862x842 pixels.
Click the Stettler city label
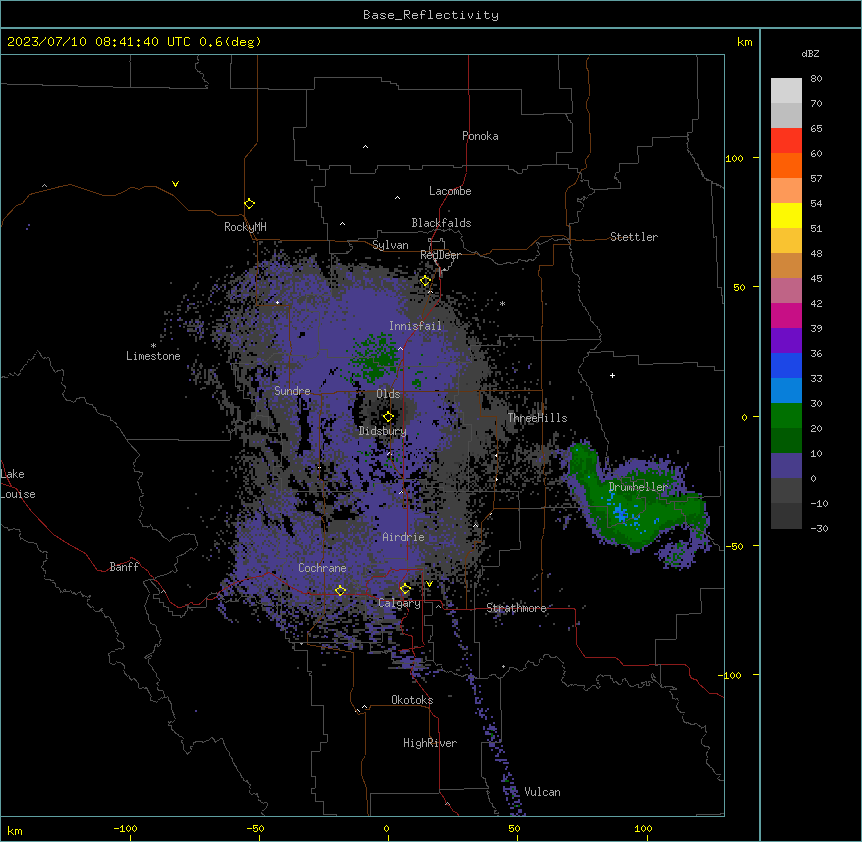[x=634, y=237]
